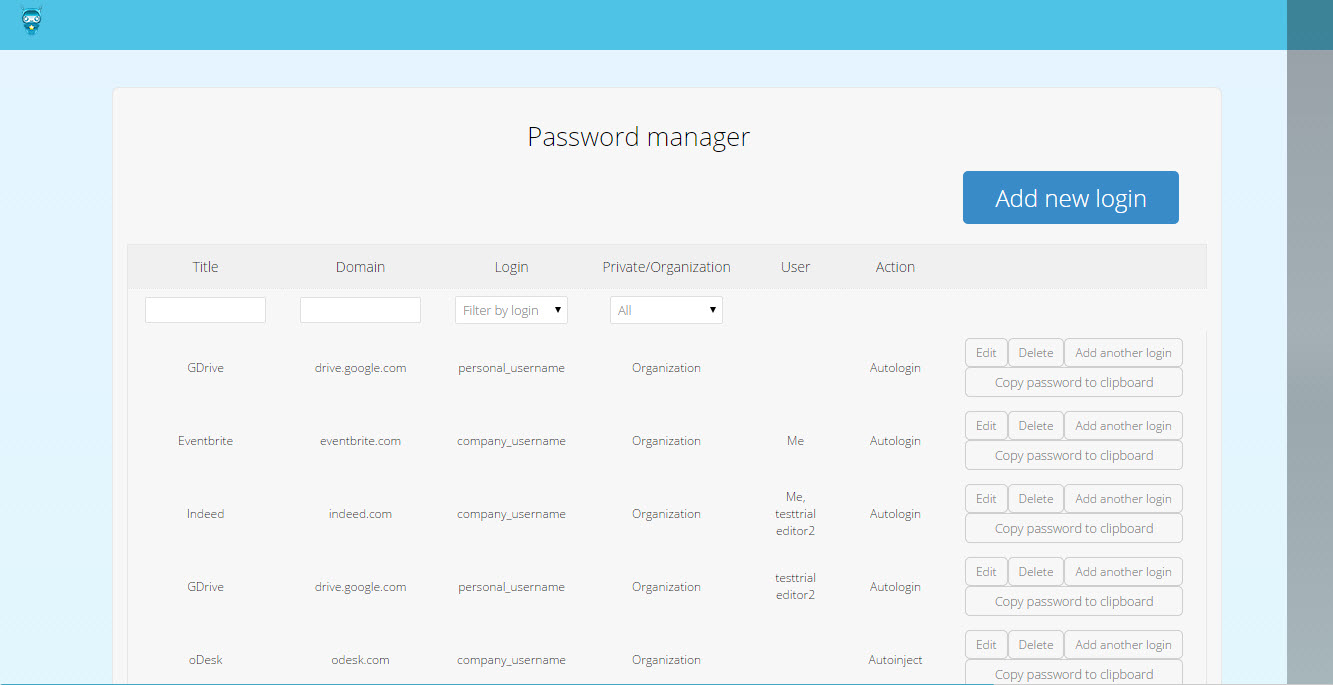Click the indeed.com domain link
Image resolution: width=1333 pixels, height=685 pixels.
coord(360,514)
